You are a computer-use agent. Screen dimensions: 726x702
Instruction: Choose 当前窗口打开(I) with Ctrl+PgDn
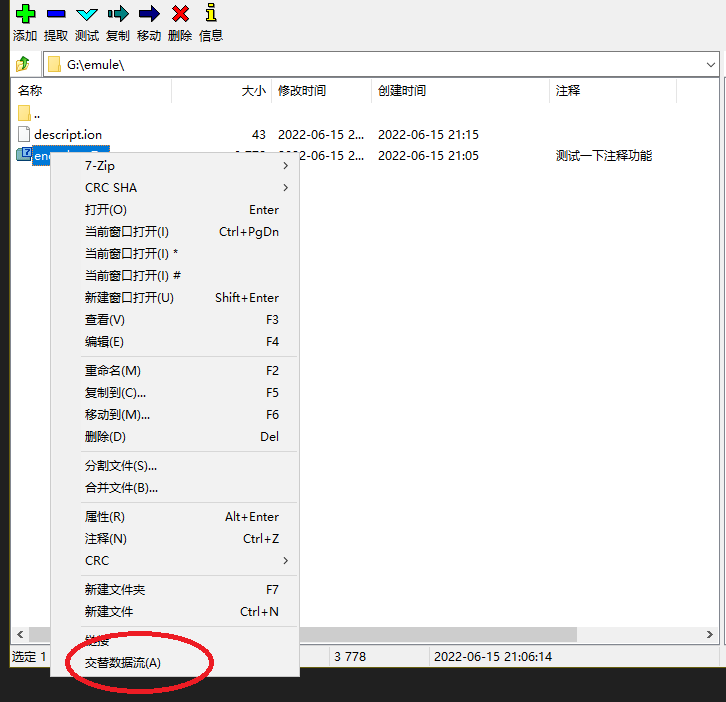175,232
